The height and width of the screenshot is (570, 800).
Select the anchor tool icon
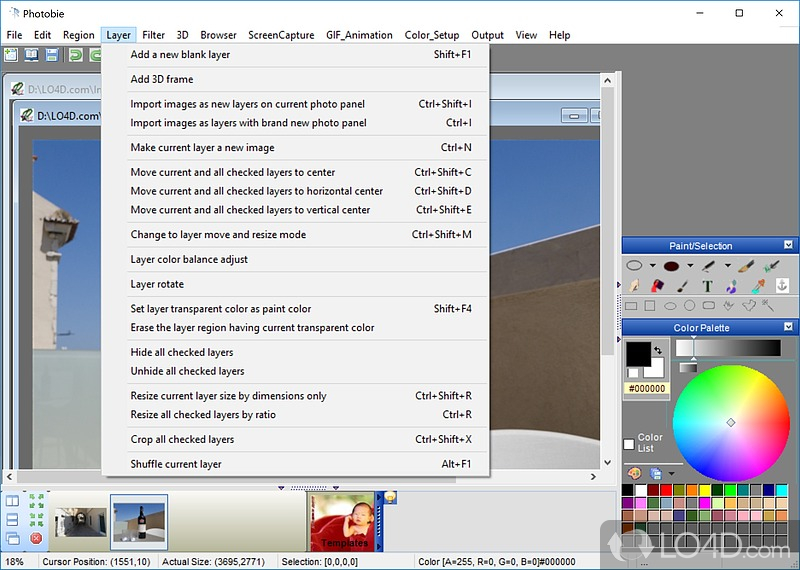tap(782, 285)
